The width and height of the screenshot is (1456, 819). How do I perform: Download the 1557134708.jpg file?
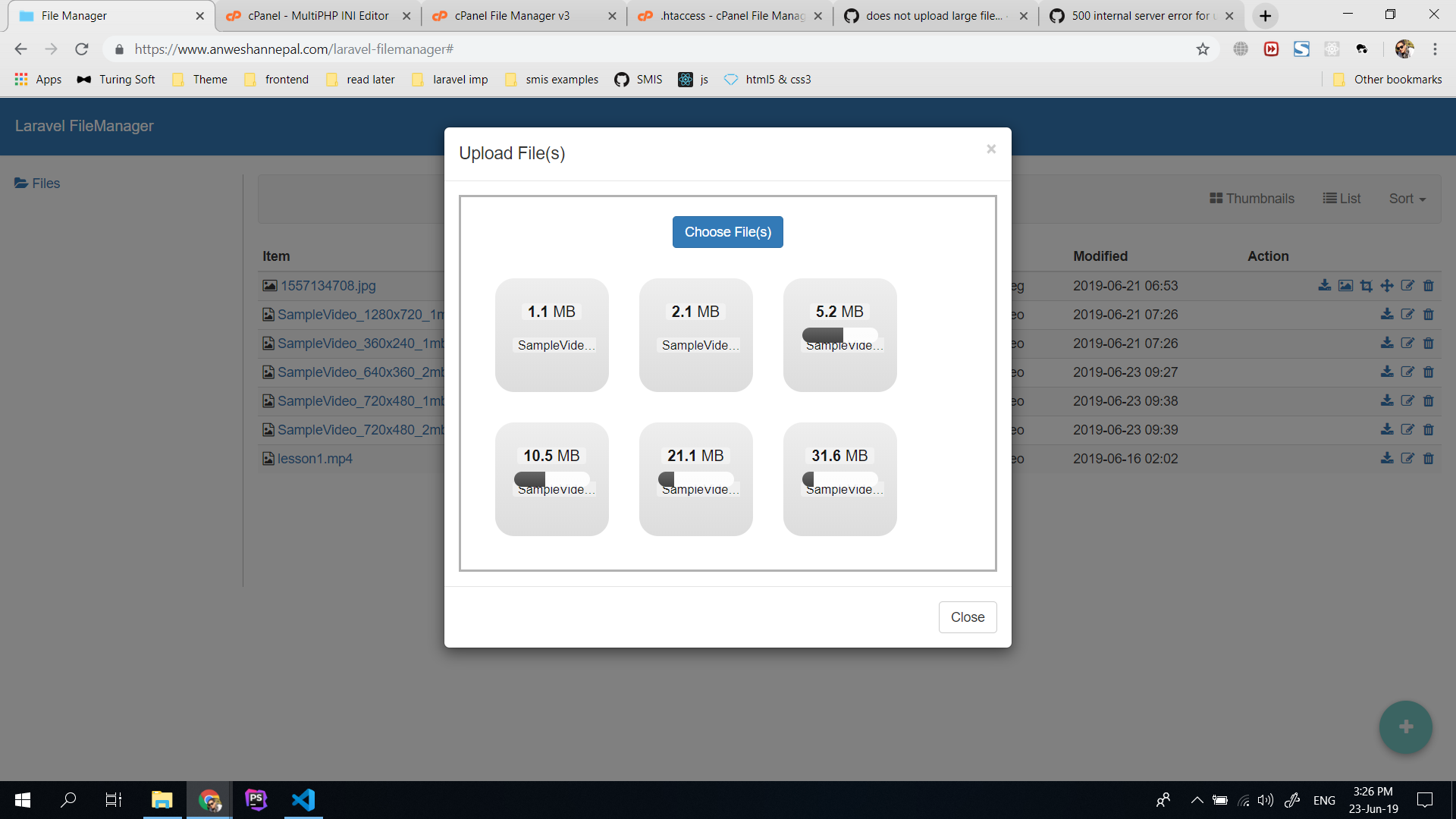point(1325,285)
